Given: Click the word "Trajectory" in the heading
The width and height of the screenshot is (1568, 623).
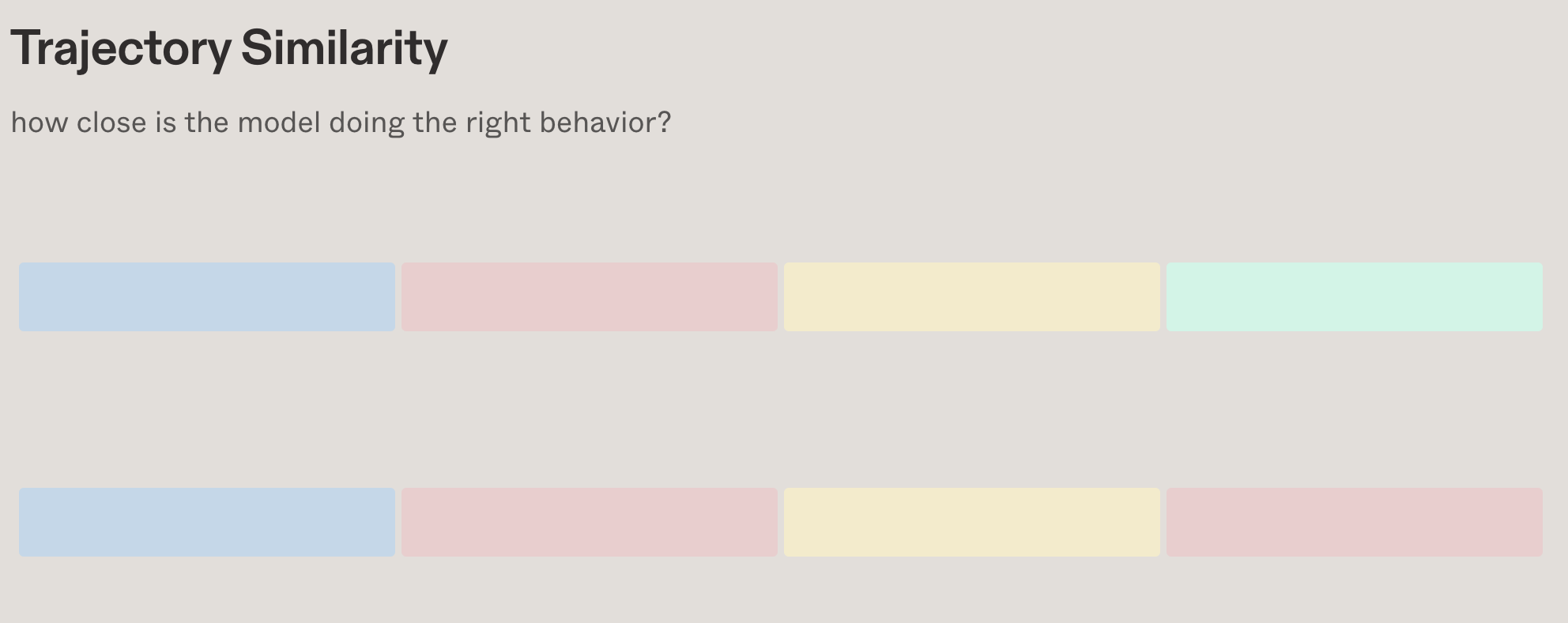Looking at the screenshot, I should pos(121,49).
